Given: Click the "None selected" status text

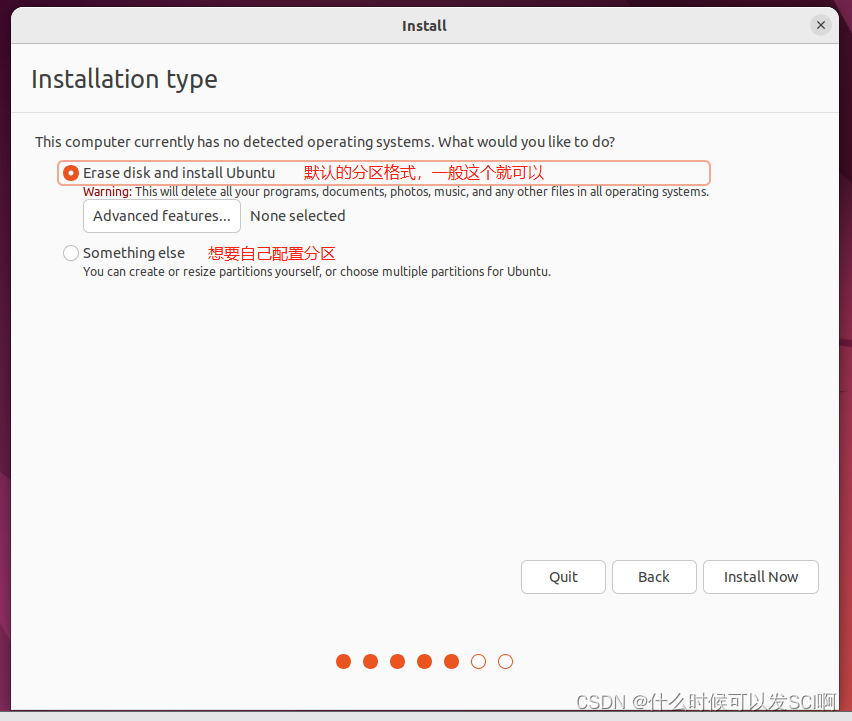Looking at the screenshot, I should [x=298, y=216].
